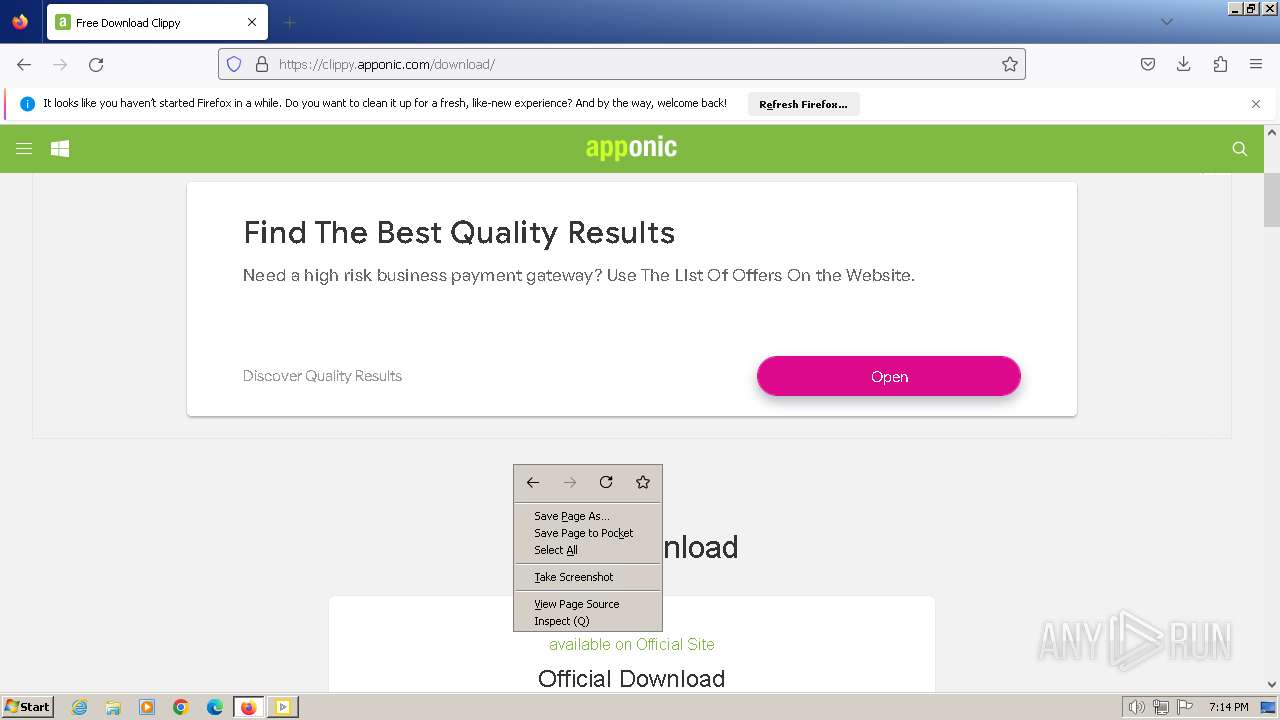
Task: Click the volume speaker tray icon
Action: tap(1137, 707)
